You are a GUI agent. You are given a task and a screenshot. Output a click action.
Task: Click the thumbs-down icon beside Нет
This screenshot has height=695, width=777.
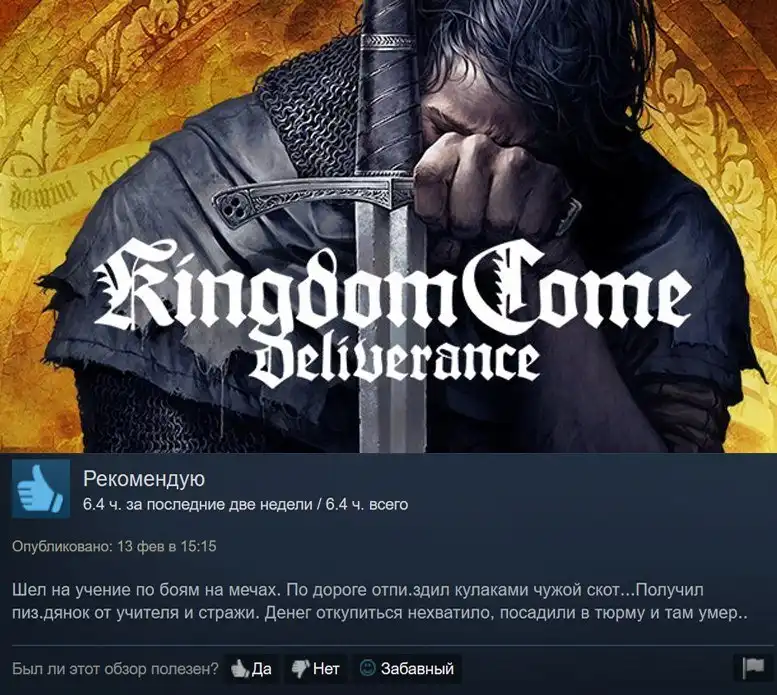click(x=301, y=669)
